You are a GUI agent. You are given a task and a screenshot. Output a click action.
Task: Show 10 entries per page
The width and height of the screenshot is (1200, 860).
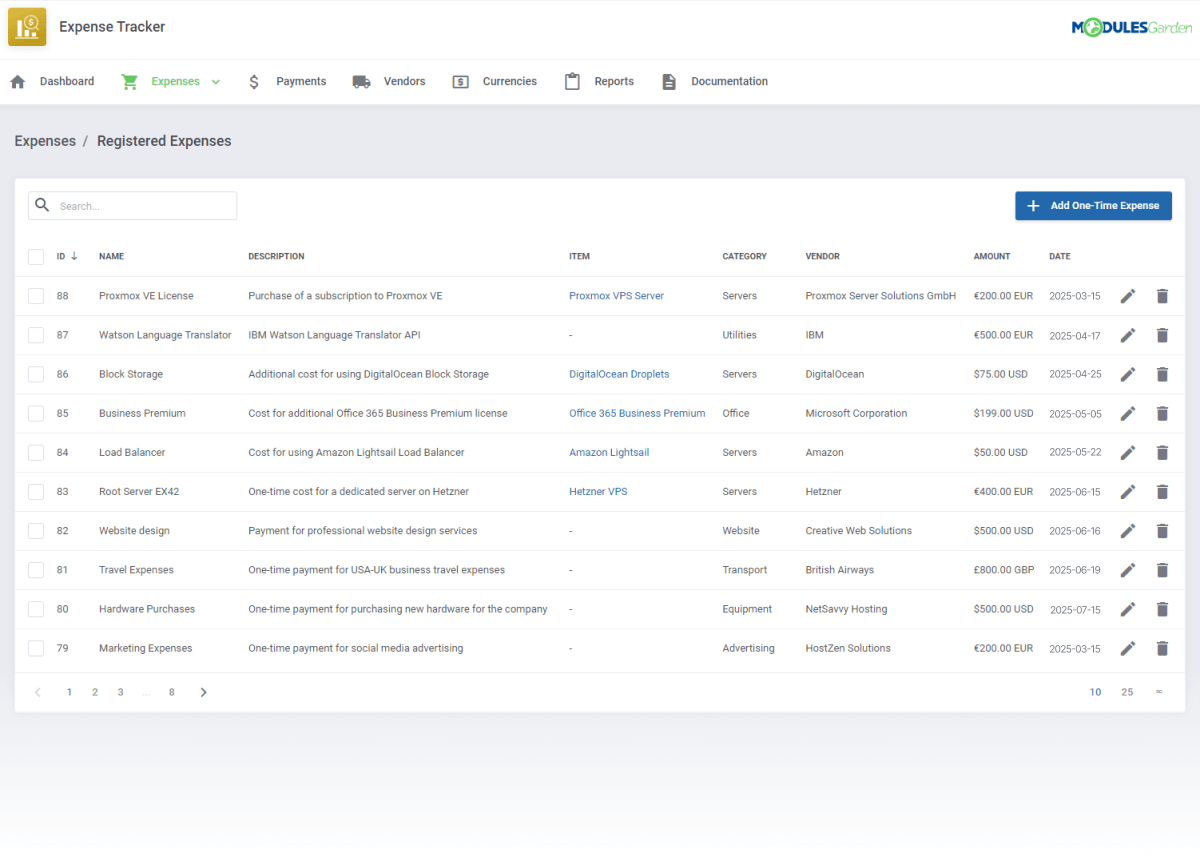pyautogui.click(x=1095, y=692)
